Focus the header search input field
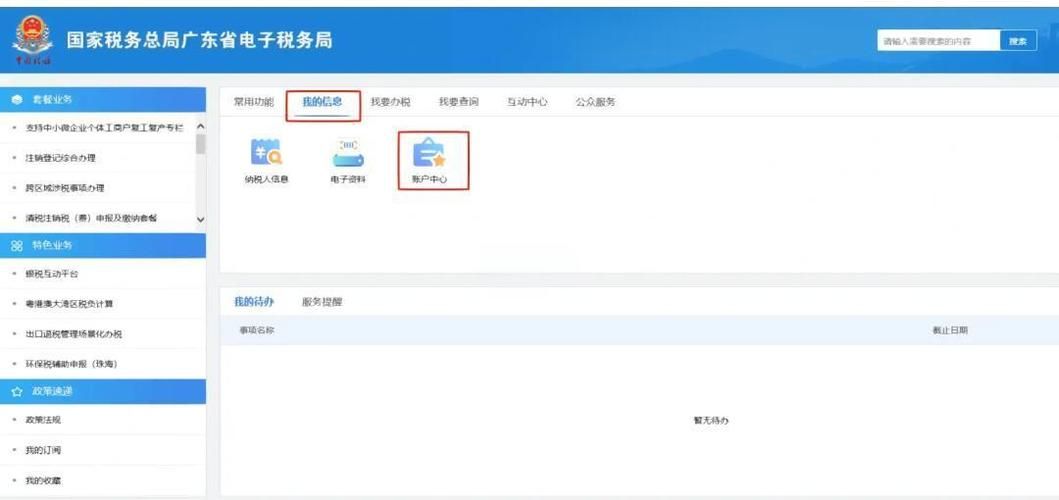The image size is (1059, 500). point(939,41)
